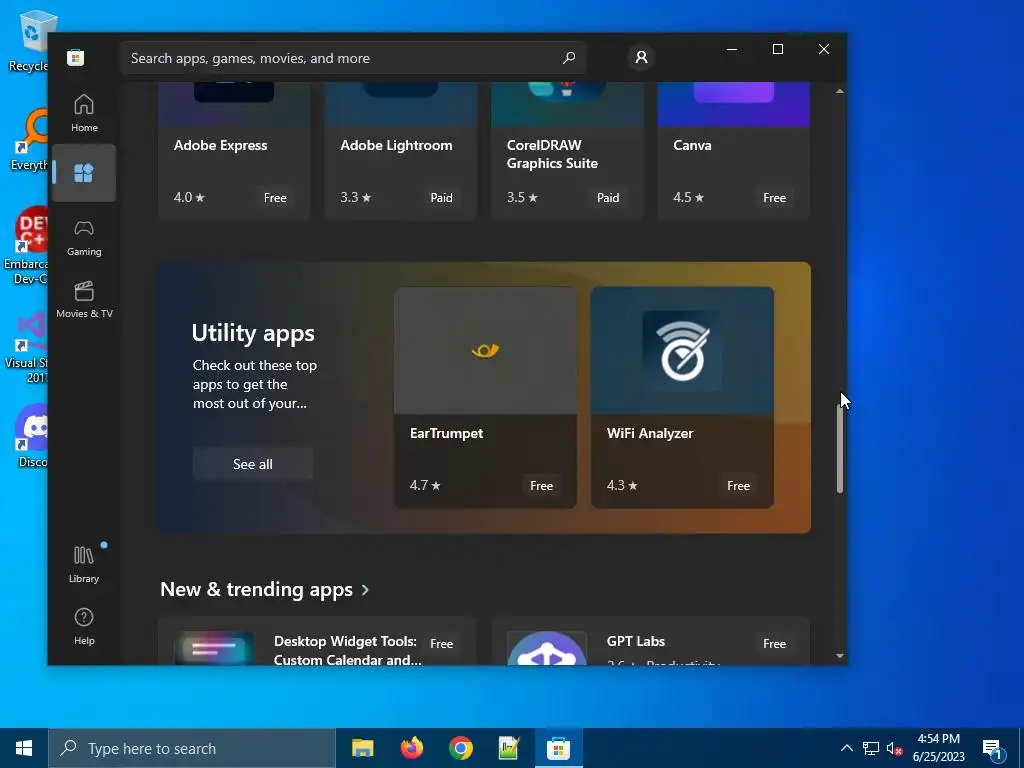This screenshot has width=1024, height=768.
Task: Click Desktop Widget Tools title text
Action: tap(347, 650)
